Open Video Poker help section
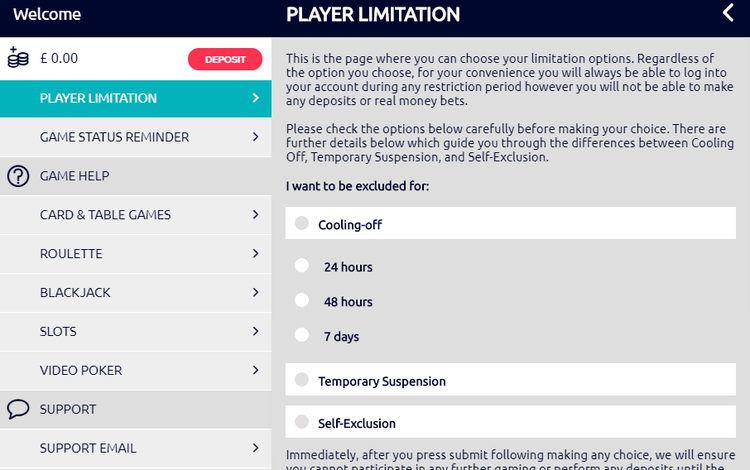Image resolution: width=750 pixels, height=470 pixels. coord(135,371)
